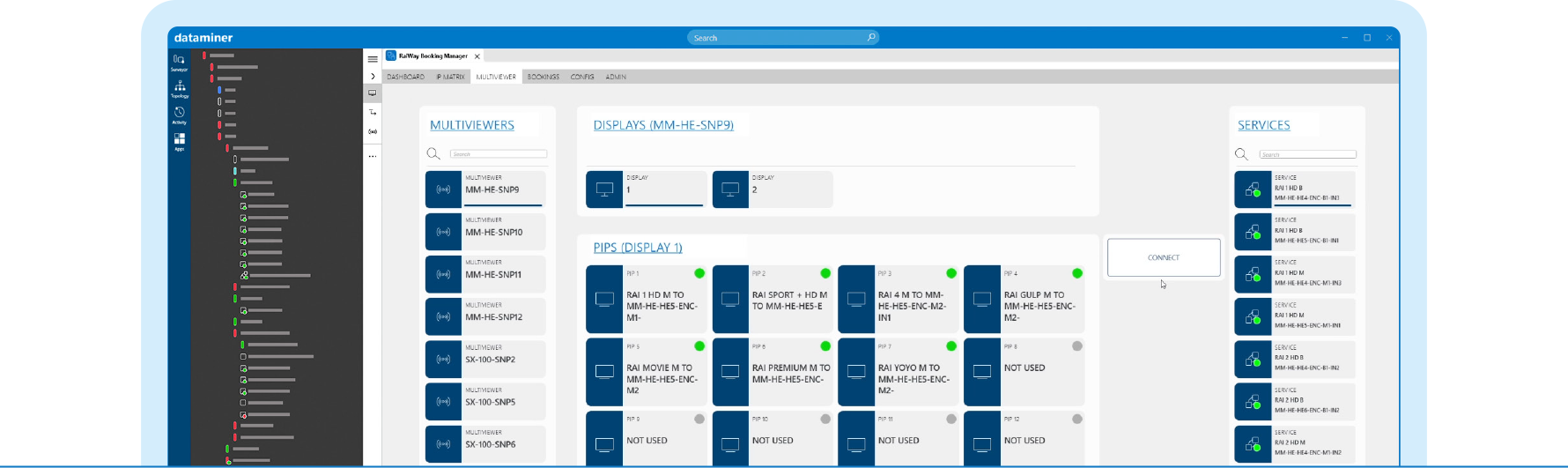Select multiviewer MM-HE-SNP11
This screenshot has width=1568, height=468.
click(485, 274)
